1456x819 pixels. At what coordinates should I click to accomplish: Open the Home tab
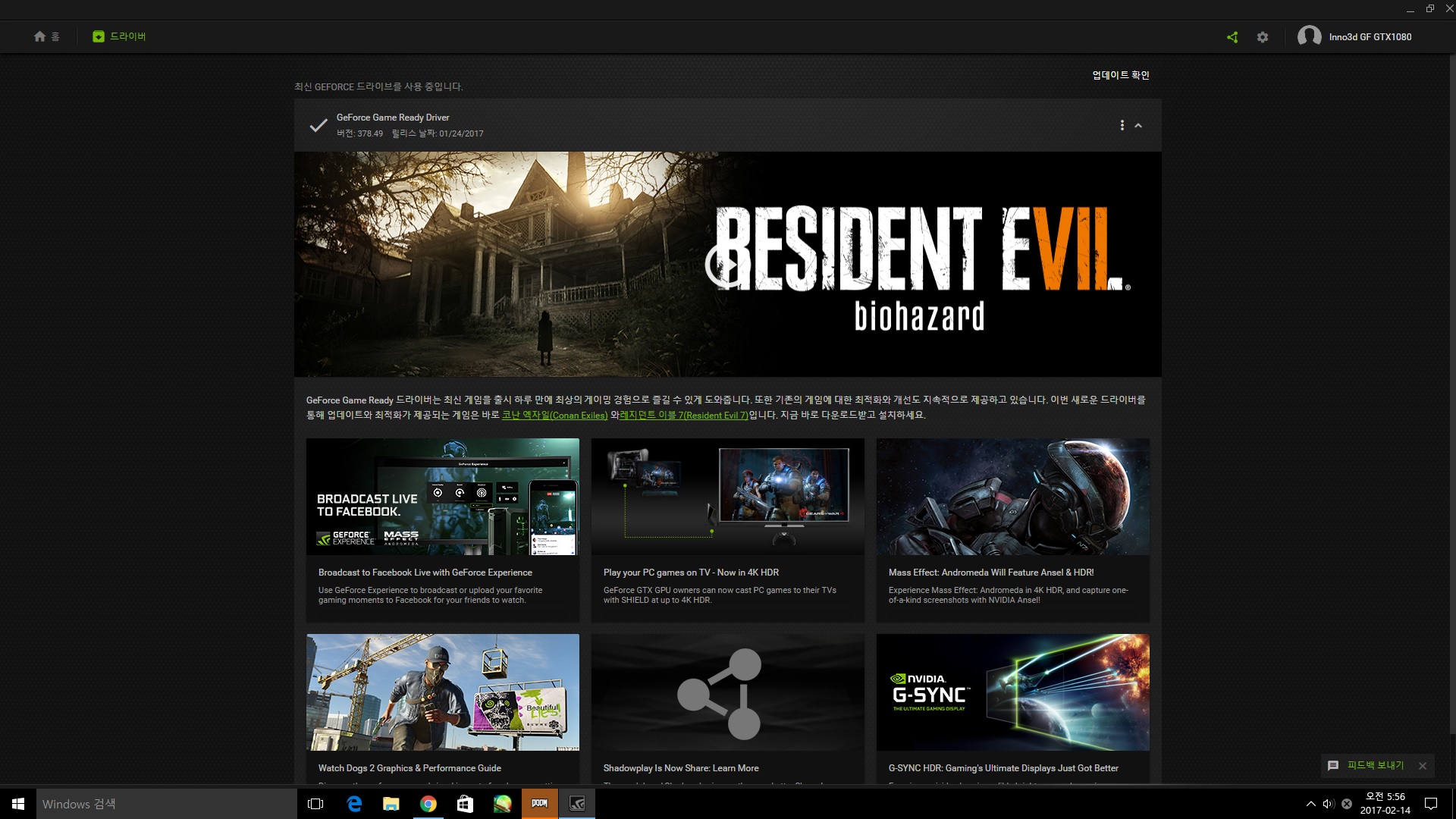click(x=46, y=36)
